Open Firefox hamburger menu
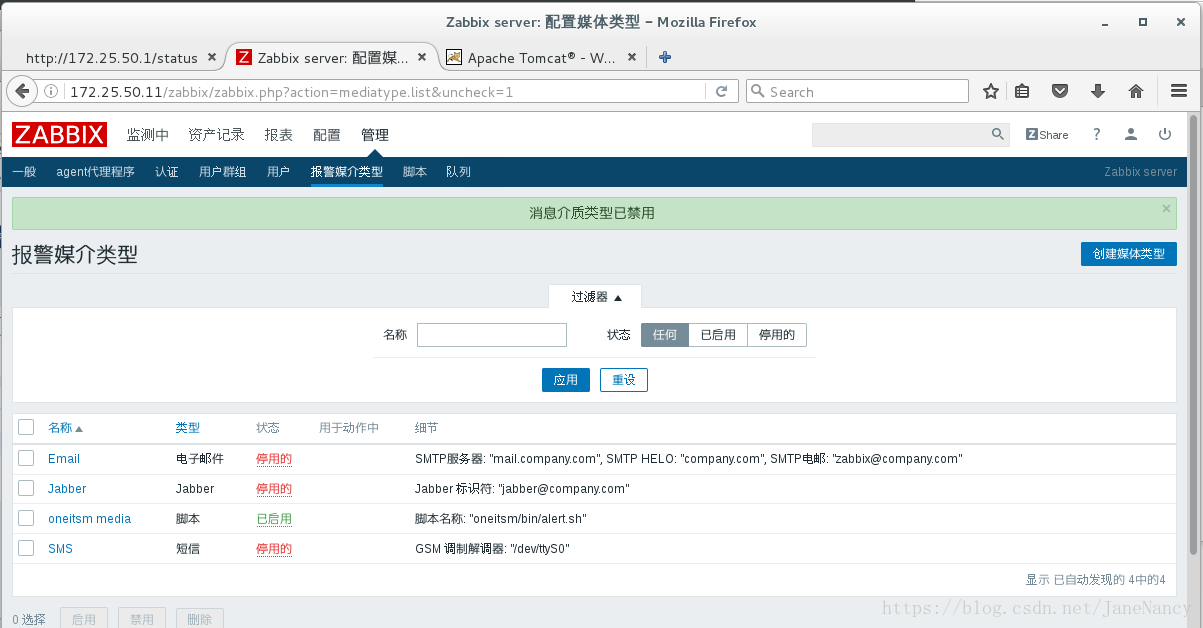1203x628 pixels. [x=1179, y=92]
